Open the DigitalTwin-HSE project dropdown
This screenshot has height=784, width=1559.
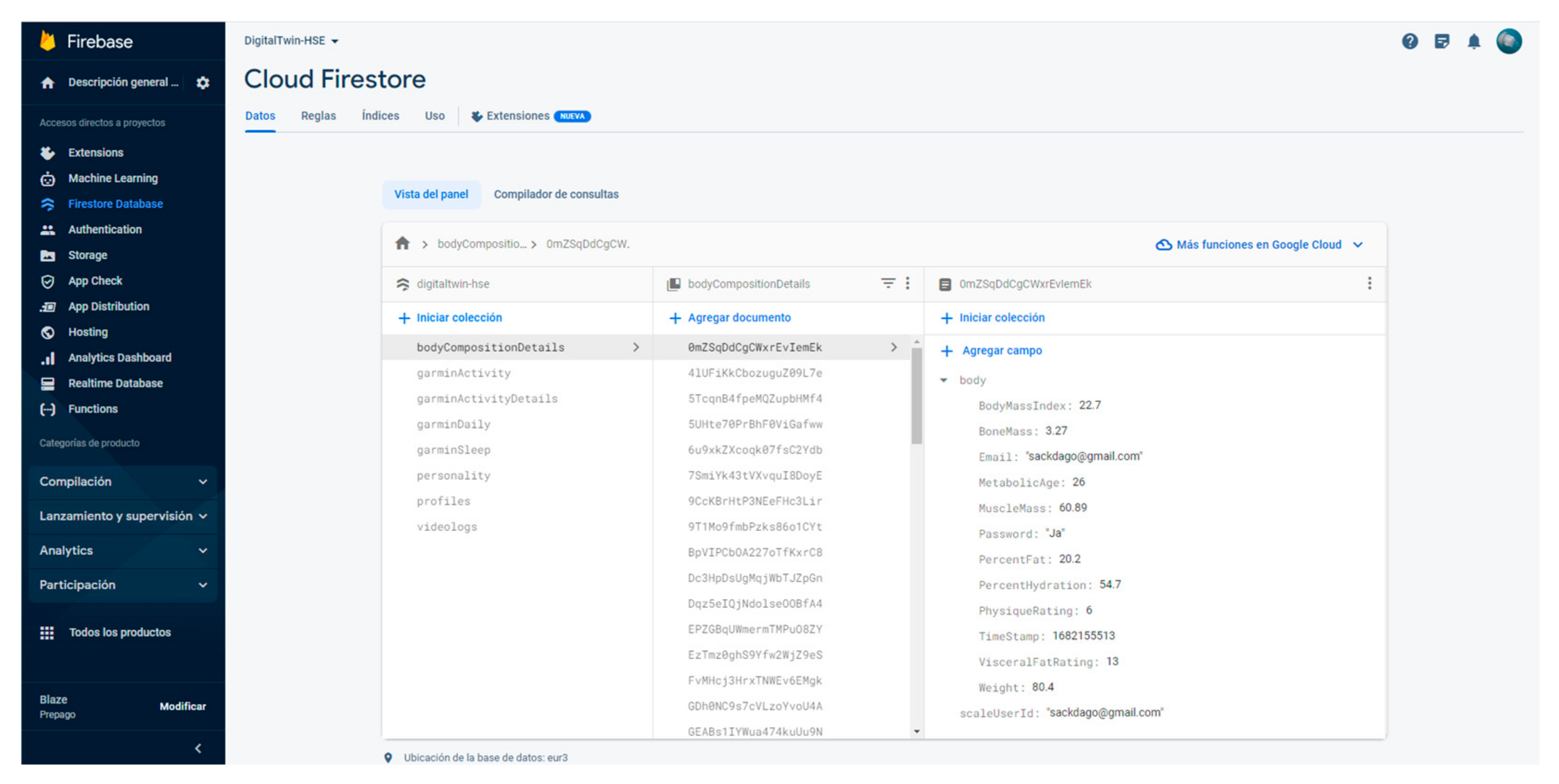click(x=291, y=40)
